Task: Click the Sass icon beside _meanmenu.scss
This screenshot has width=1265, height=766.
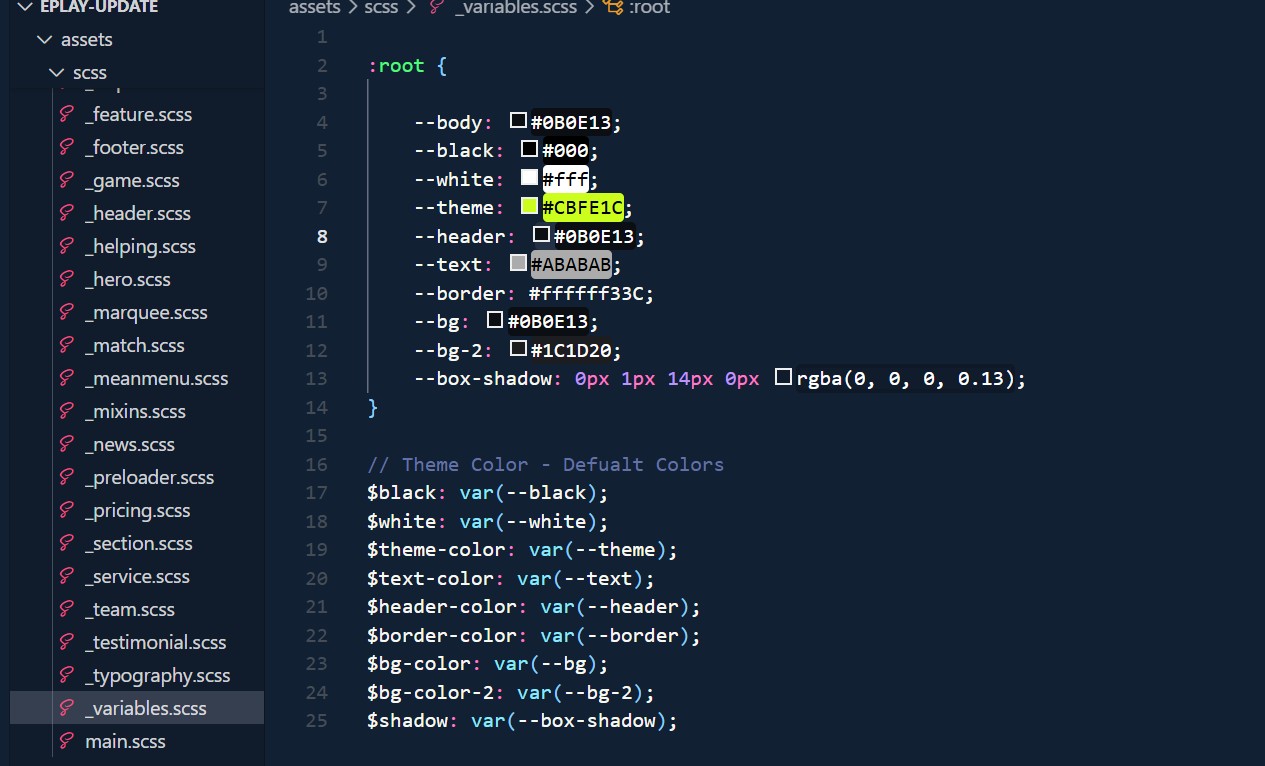Action: point(68,378)
